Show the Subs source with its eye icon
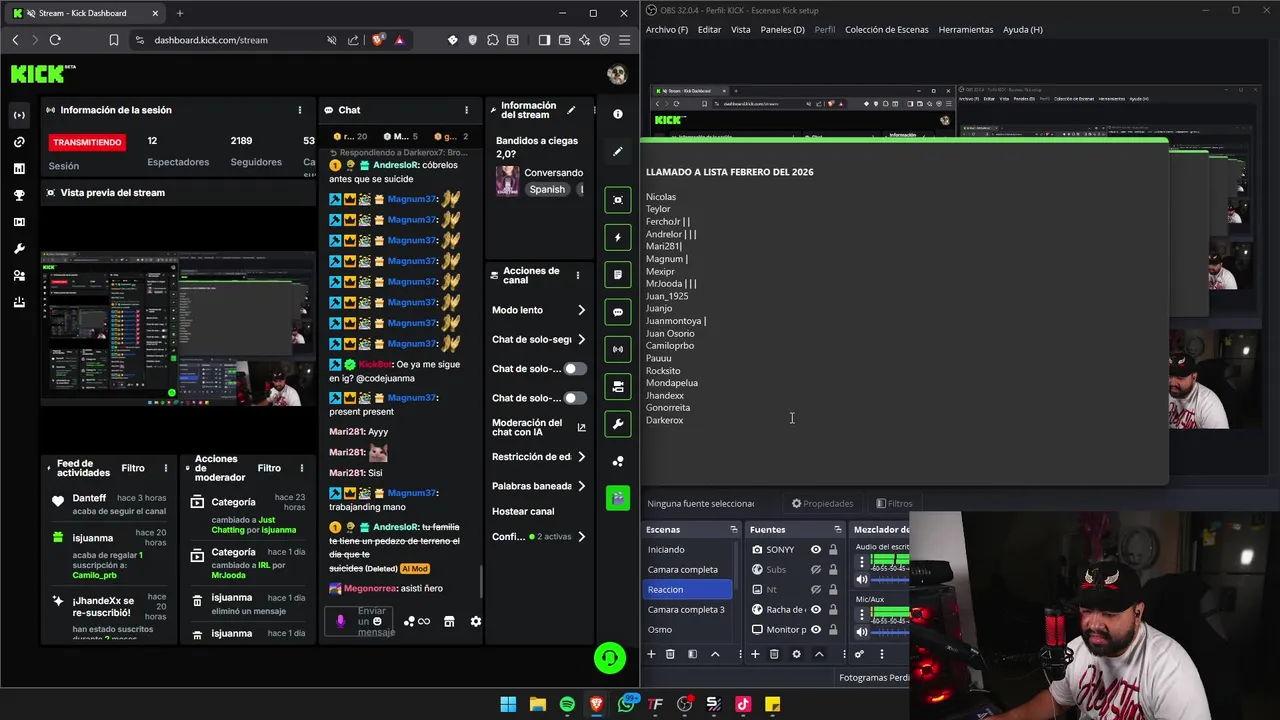This screenshot has width=1280, height=720. [x=816, y=569]
